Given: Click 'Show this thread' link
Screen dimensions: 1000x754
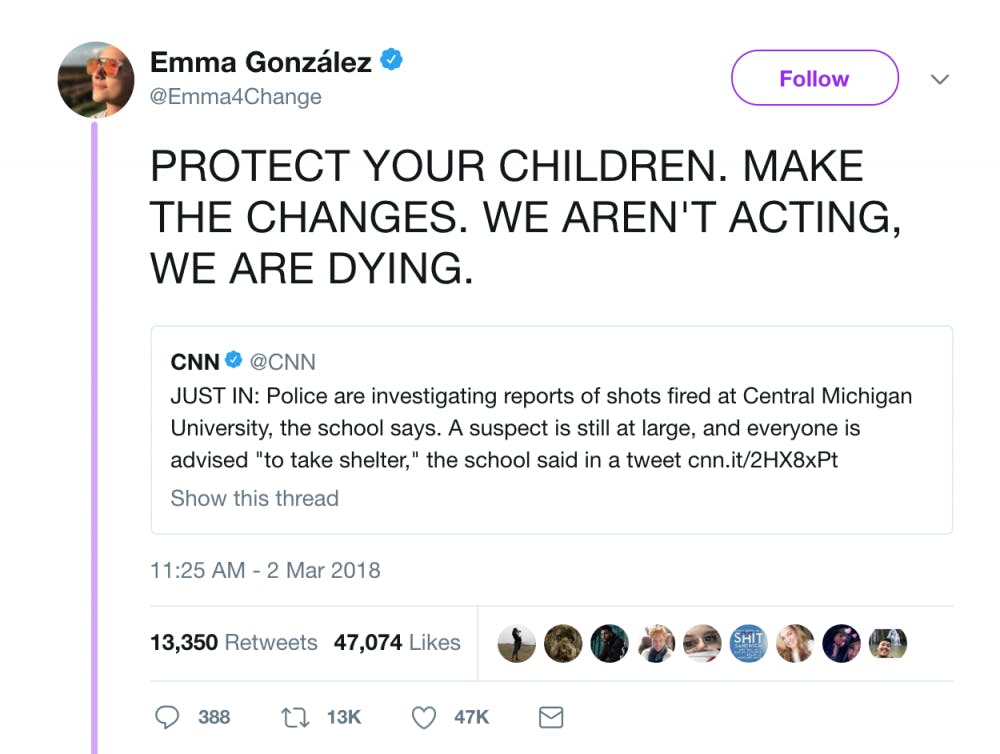Looking at the screenshot, I should pos(254,498).
